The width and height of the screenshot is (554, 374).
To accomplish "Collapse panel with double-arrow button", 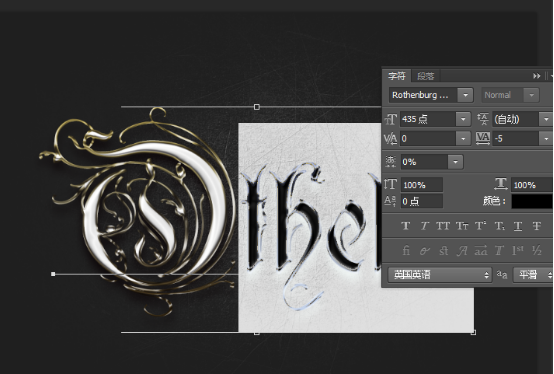I will tap(536, 76).
